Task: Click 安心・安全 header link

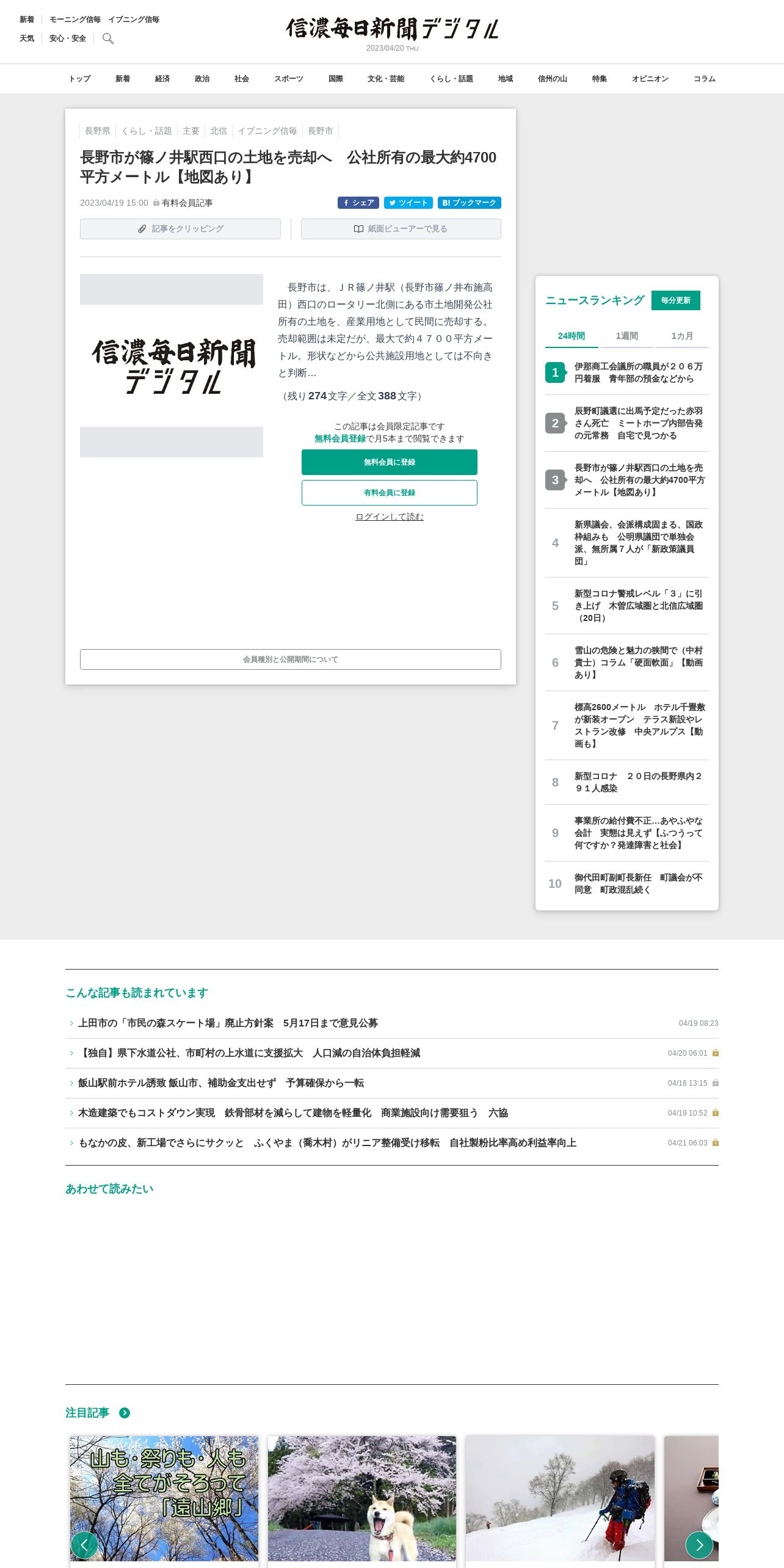Action: 68,38
